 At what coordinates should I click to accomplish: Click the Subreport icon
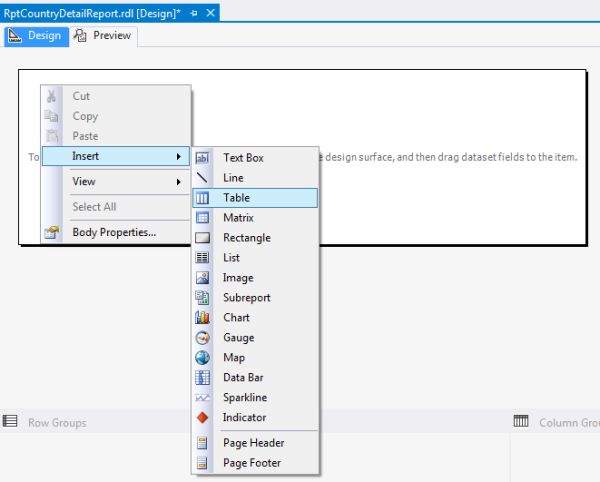click(x=202, y=298)
